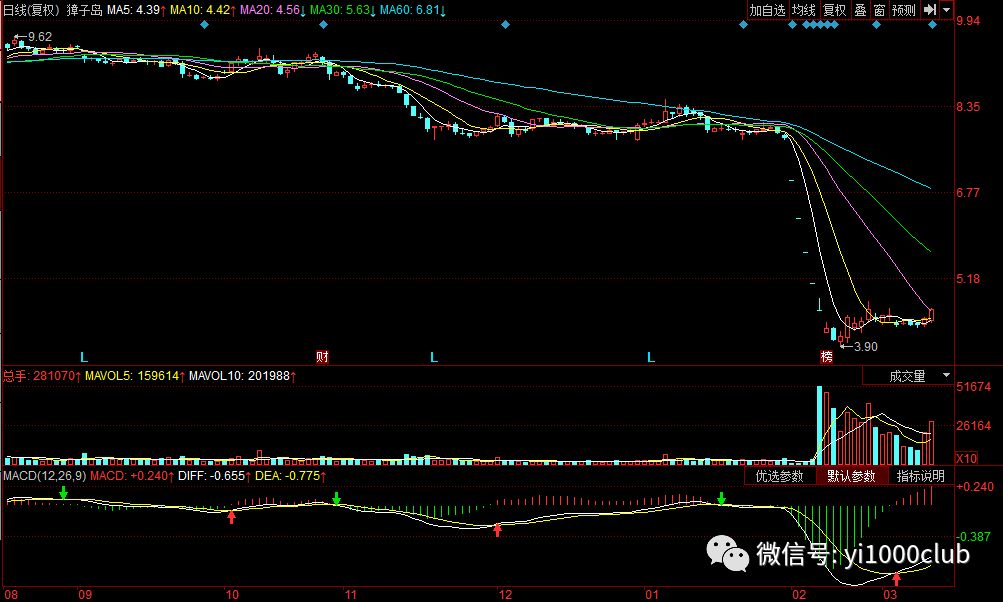Screen dimensions: 1003x602
Task: Click the DEA: -0.775 value
Action: coord(290,476)
